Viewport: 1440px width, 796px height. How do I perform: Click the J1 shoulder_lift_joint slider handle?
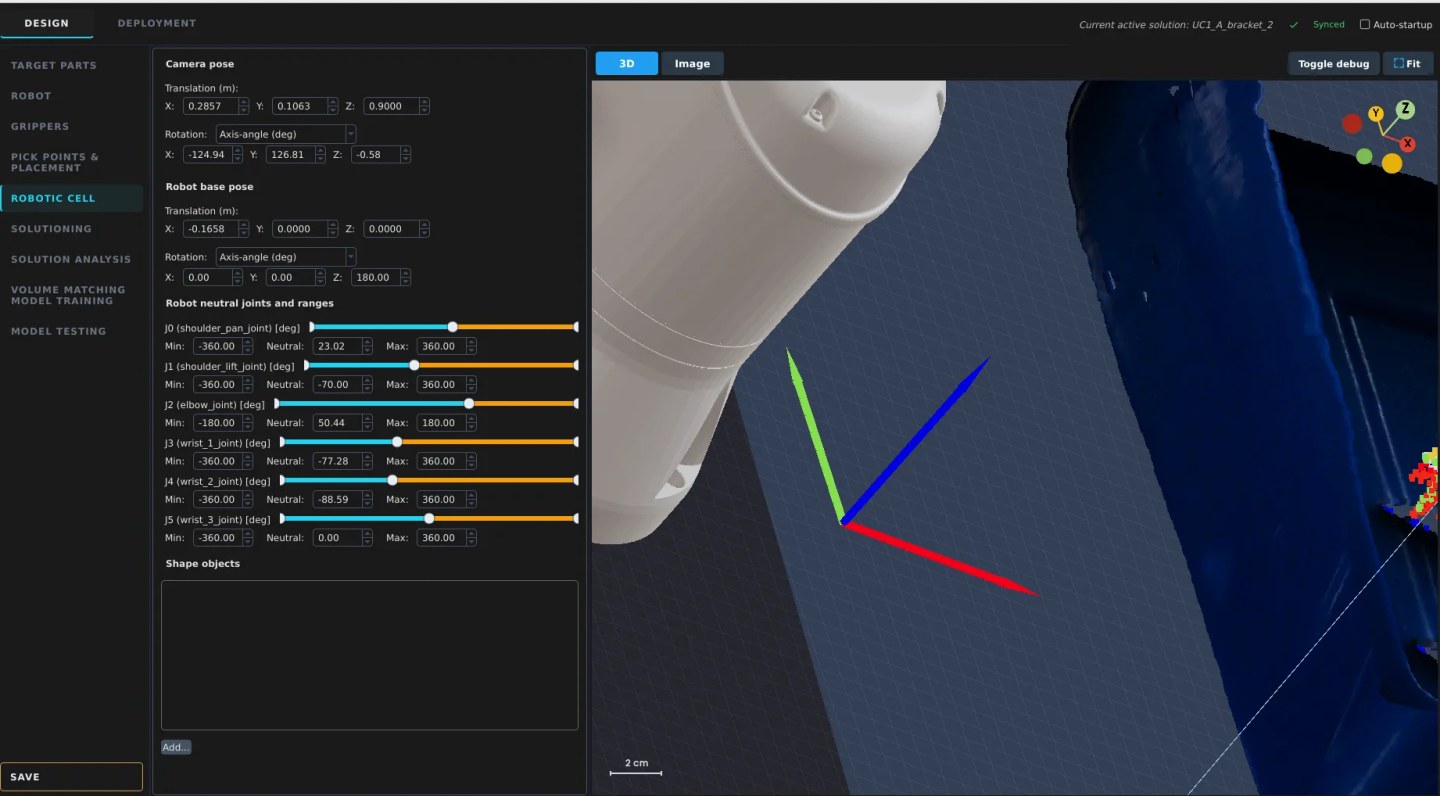[x=414, y=365]
